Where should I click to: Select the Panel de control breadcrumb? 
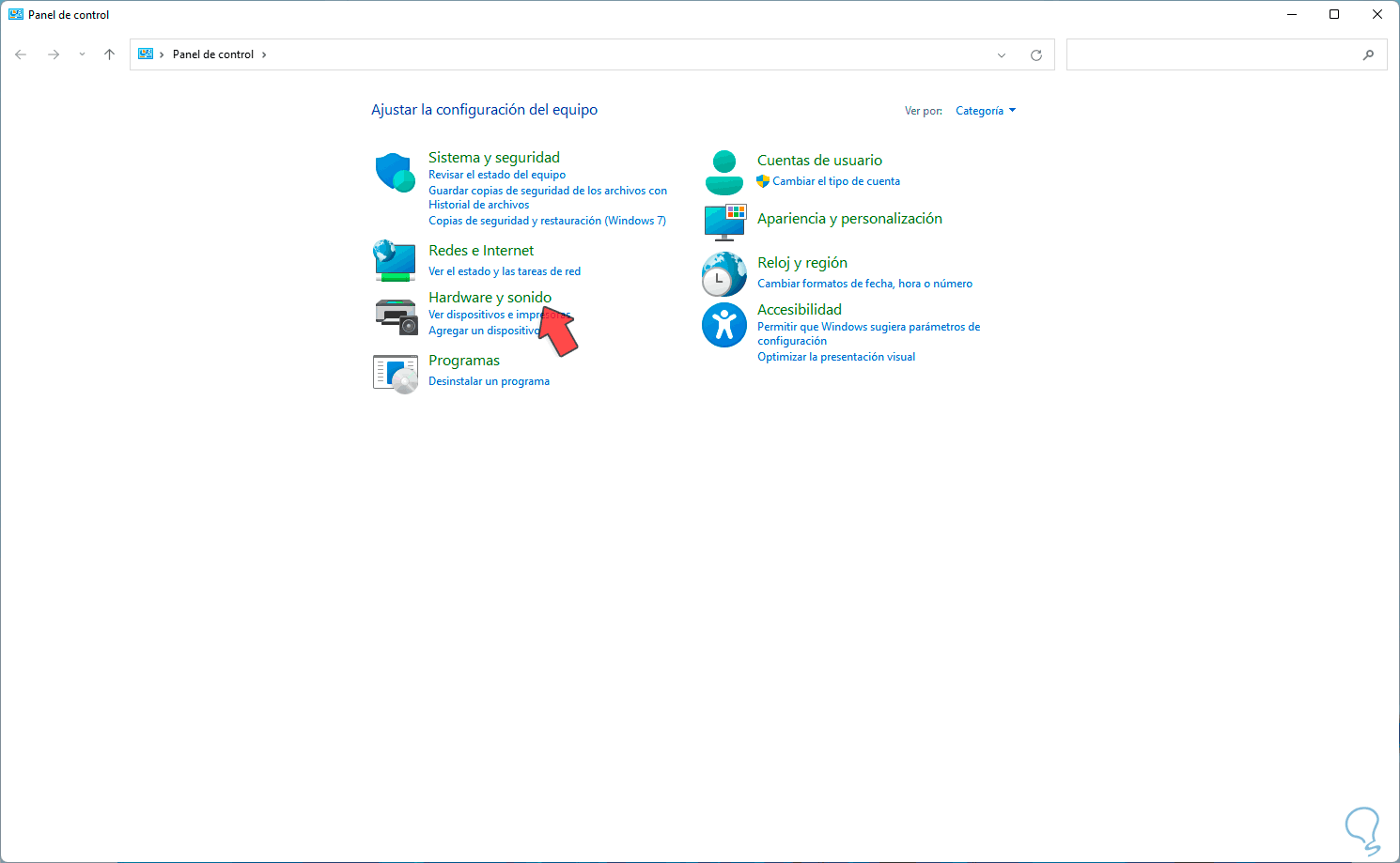pyautogui.click(x=213, y=54)
